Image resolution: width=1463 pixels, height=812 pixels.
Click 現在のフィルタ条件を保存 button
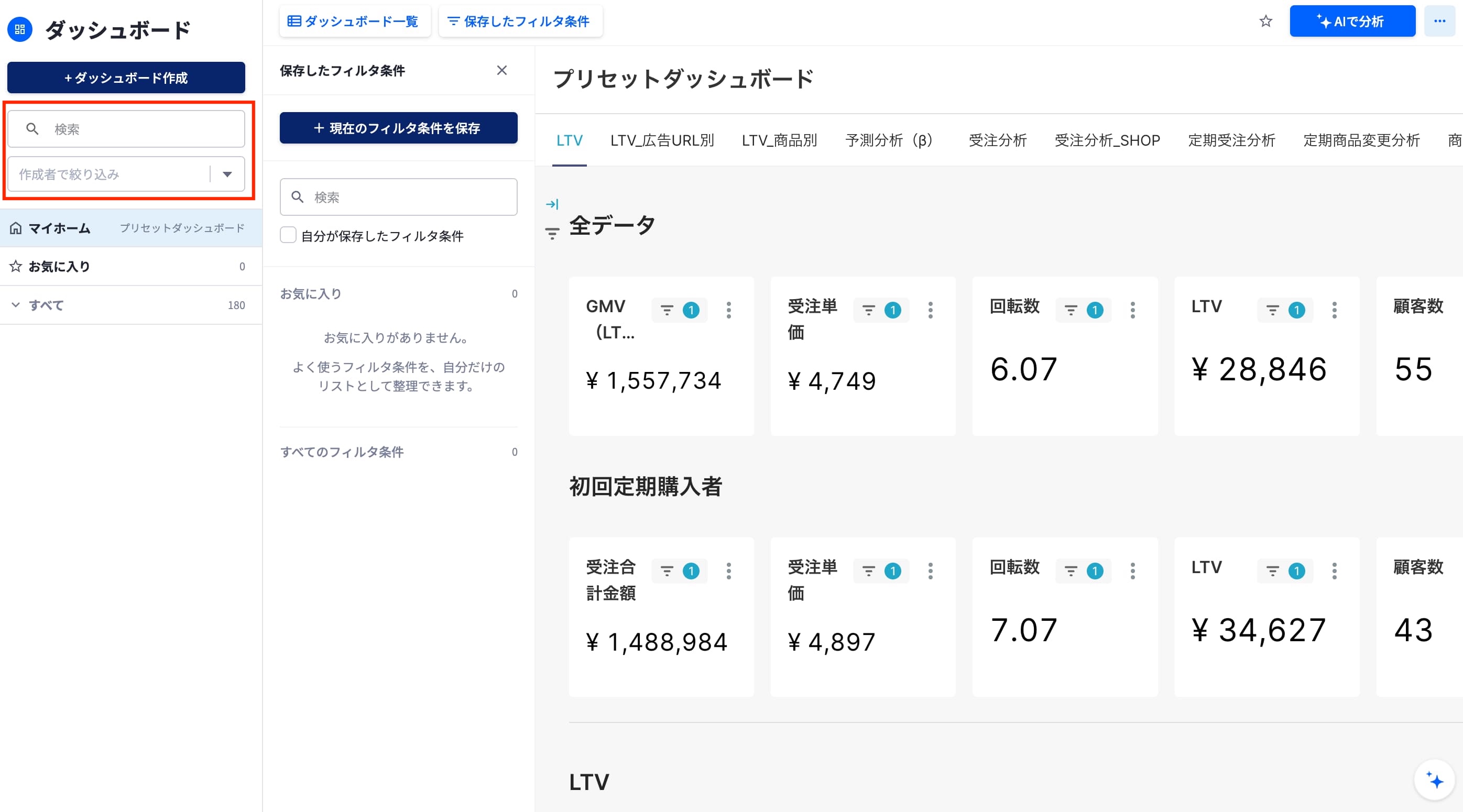[x=398, y=128]
